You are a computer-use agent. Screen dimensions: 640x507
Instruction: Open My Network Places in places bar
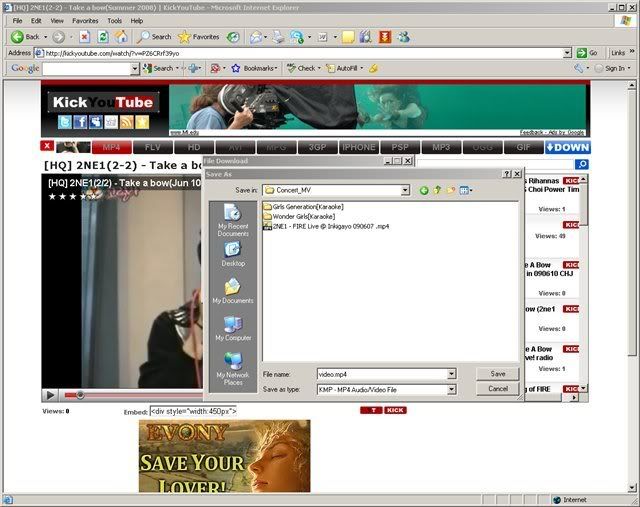pos(233,369)
